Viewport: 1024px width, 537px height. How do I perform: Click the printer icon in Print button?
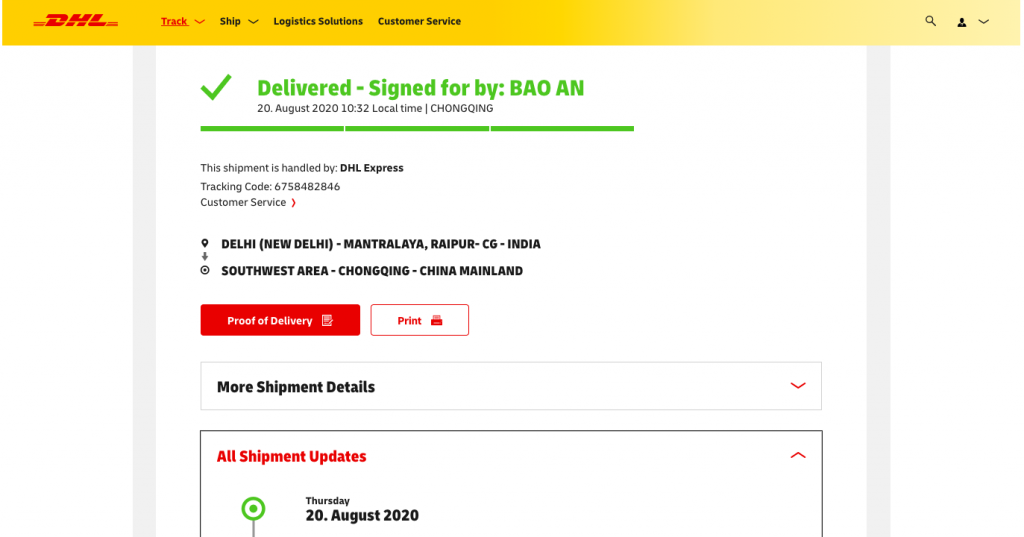point(437,320)
